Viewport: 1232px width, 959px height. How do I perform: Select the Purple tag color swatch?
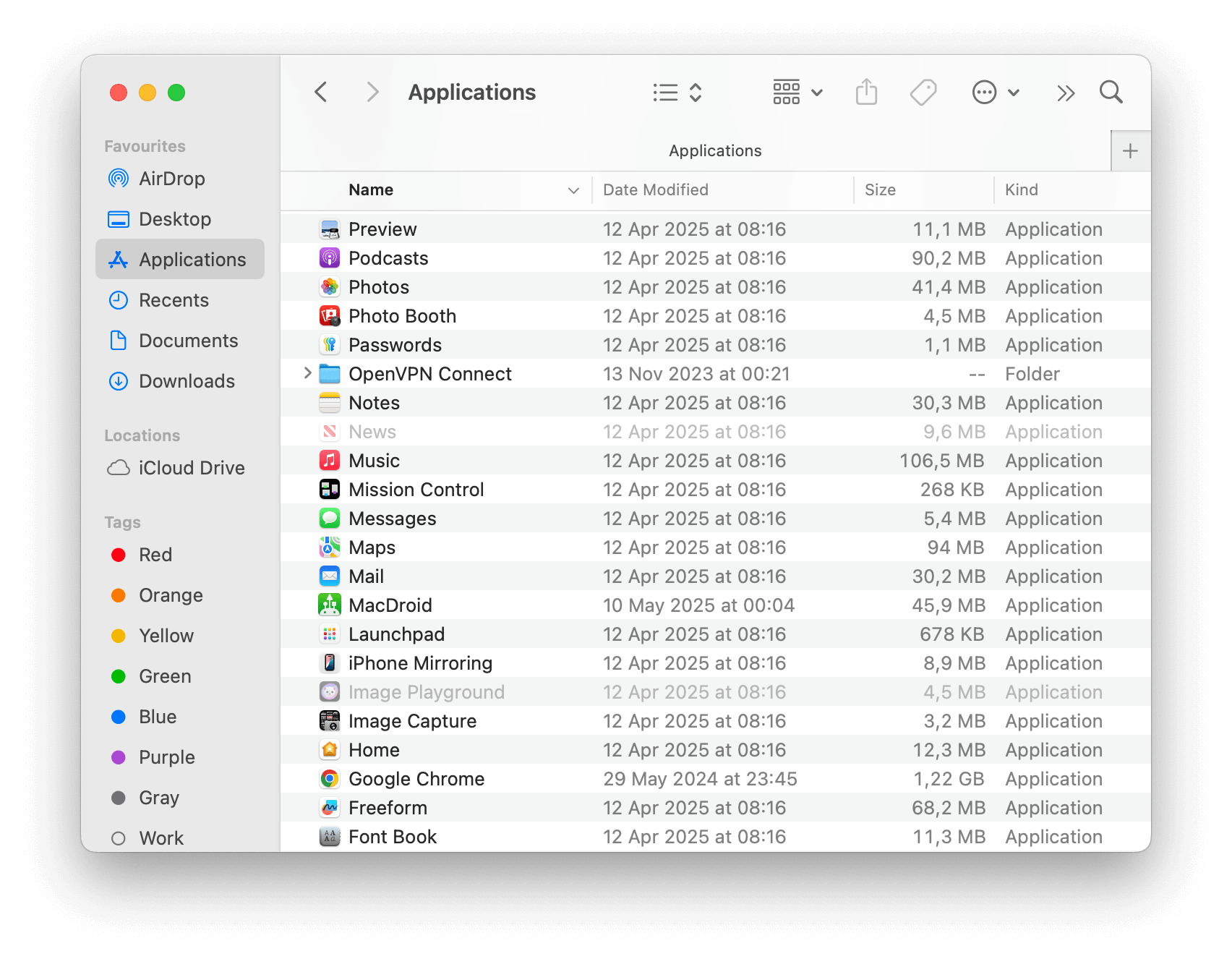click(119, 757)
